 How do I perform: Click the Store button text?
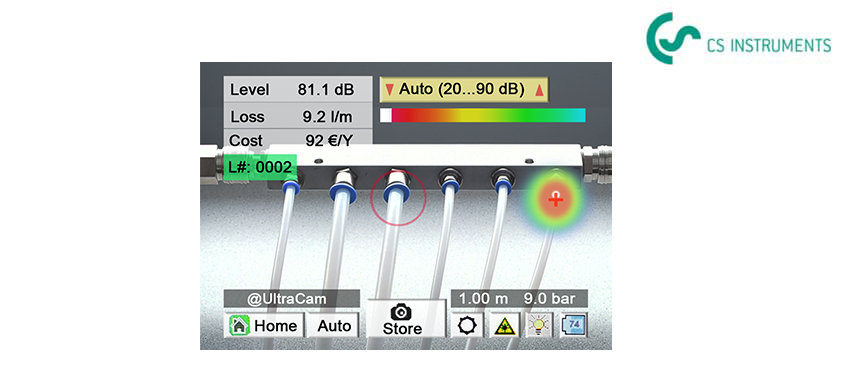pyautogui.click(x=402, y=328)
